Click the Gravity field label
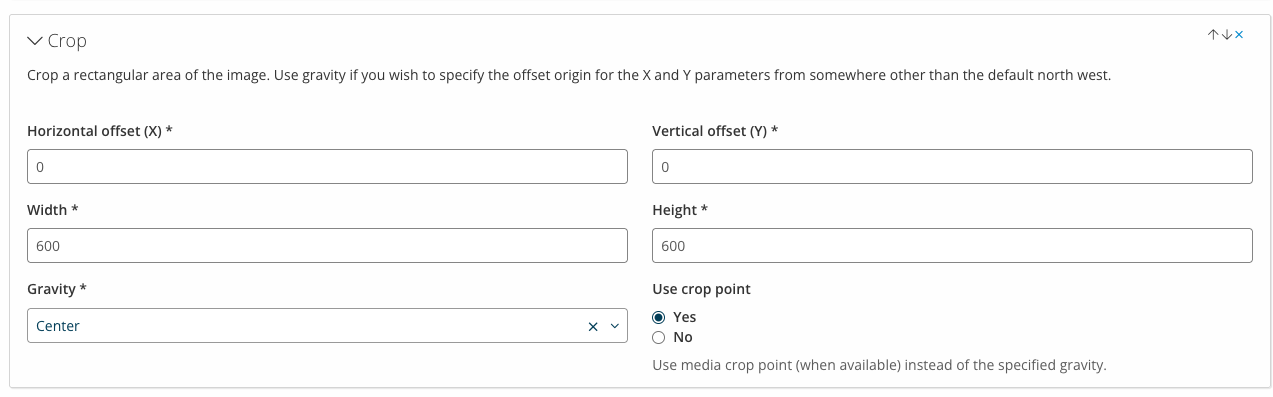The image size is (1273, 397). pyautogui.click(x=57, y=289)
